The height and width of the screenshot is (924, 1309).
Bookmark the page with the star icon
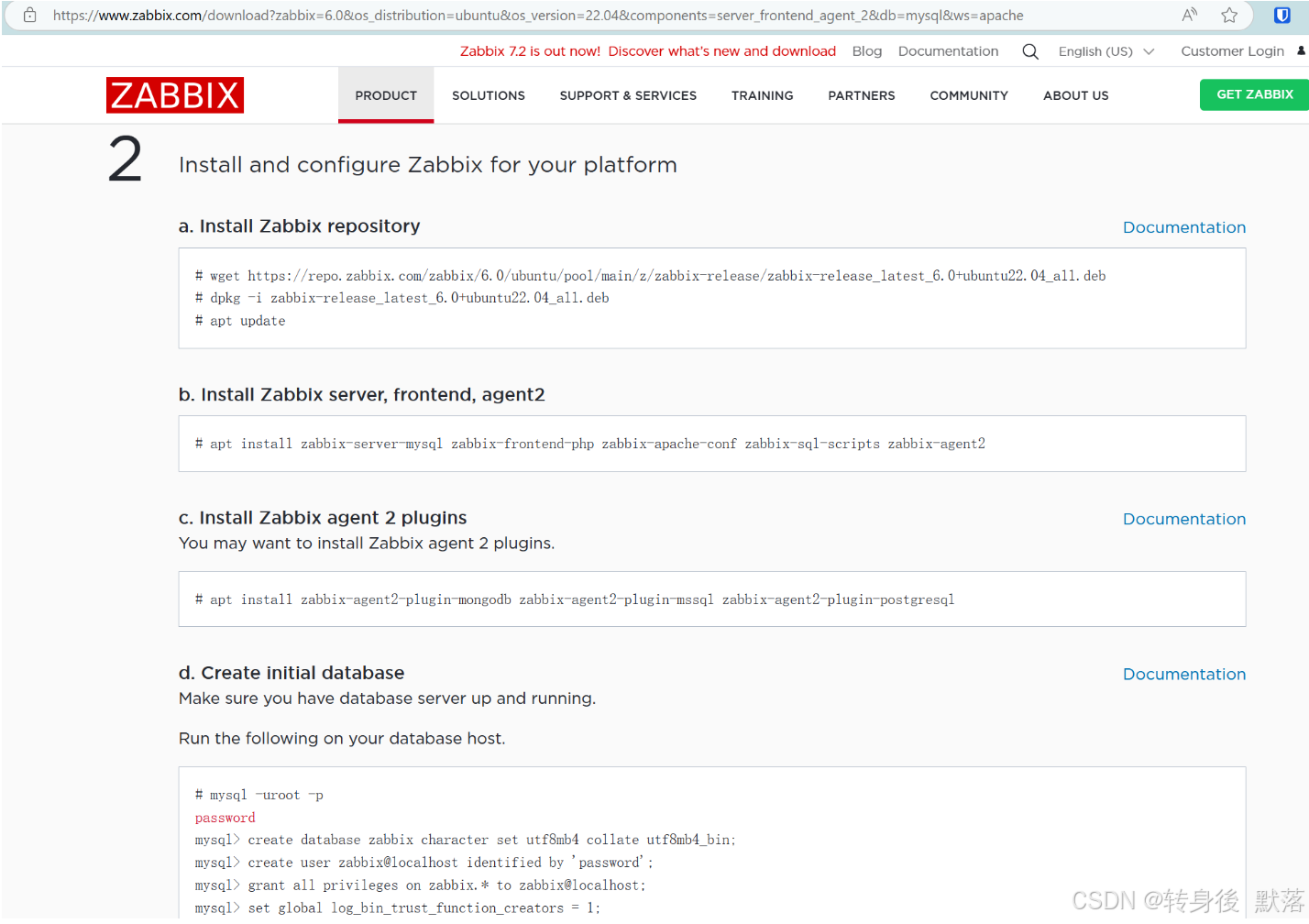pyautogui.click(x=1229, y=15)
